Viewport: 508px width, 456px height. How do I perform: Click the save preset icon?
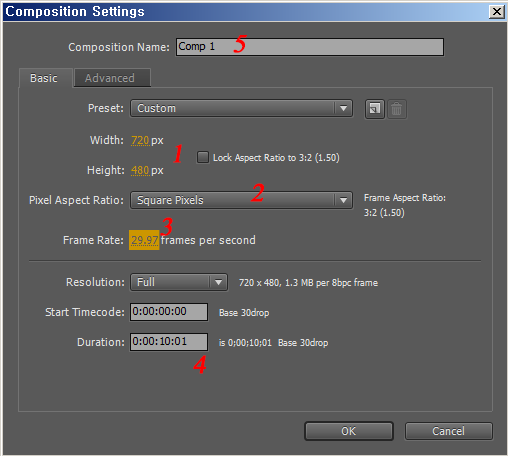[375, 109]
